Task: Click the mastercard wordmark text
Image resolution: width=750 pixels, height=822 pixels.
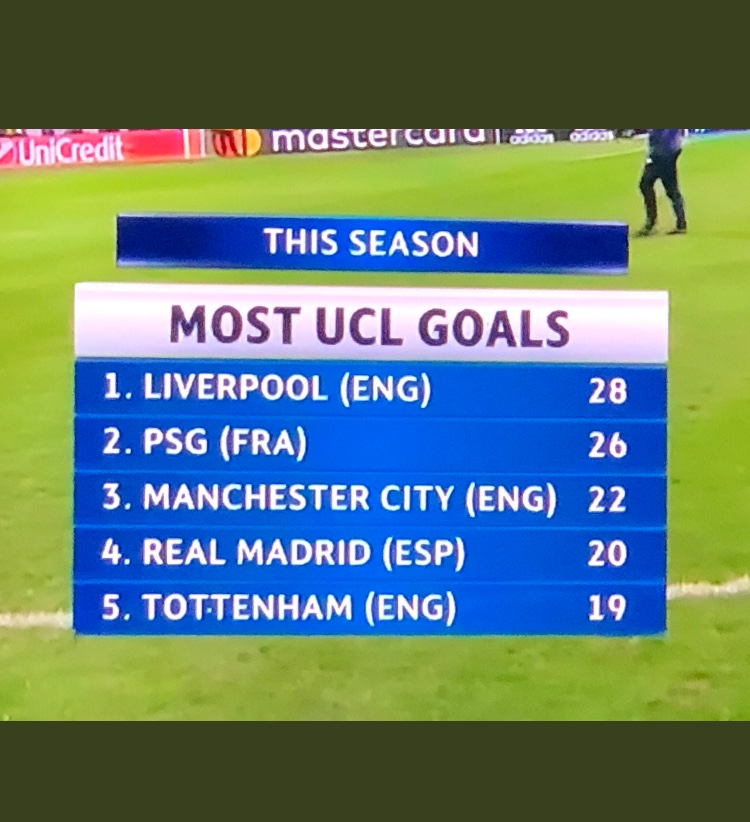Action: (380, 139)
